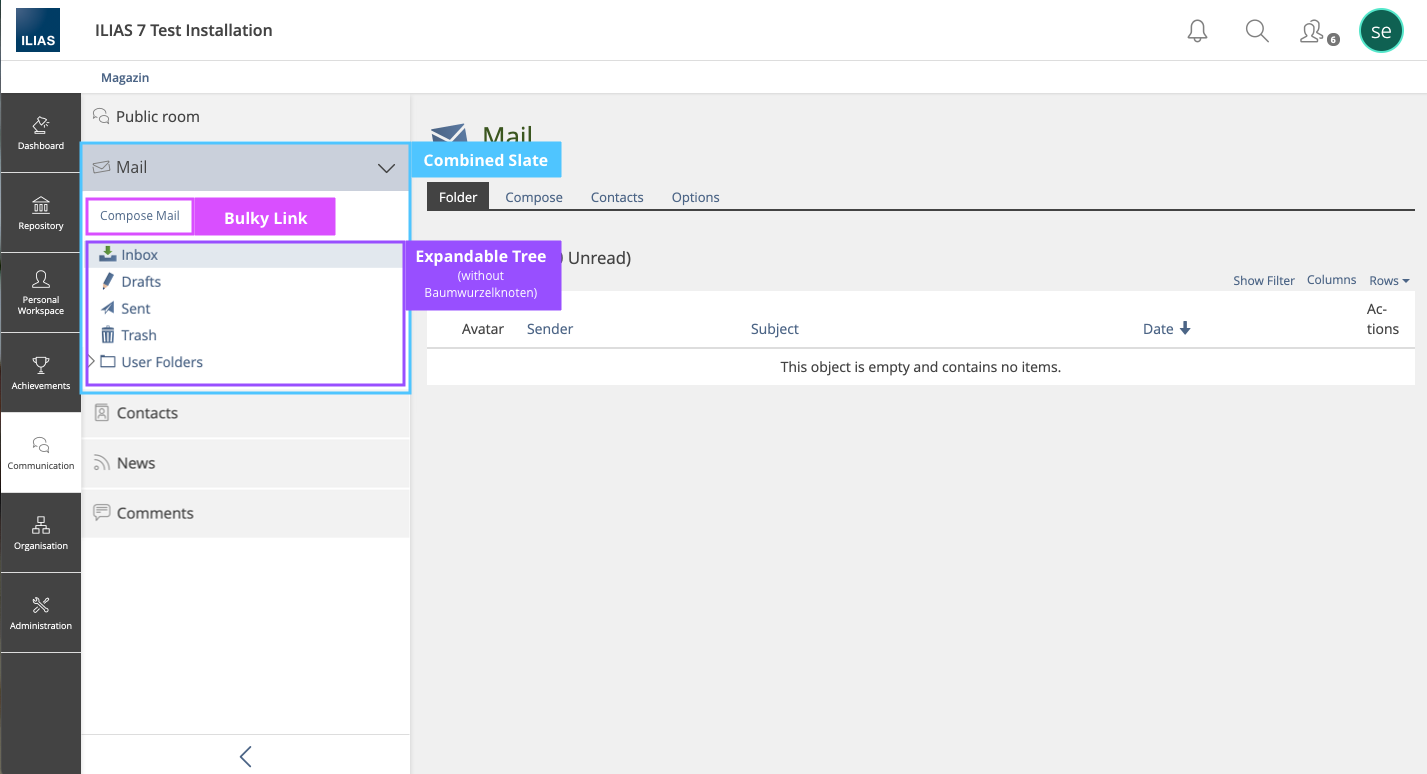Open Dashboard in the main sidebar

(x=41, y=133)
